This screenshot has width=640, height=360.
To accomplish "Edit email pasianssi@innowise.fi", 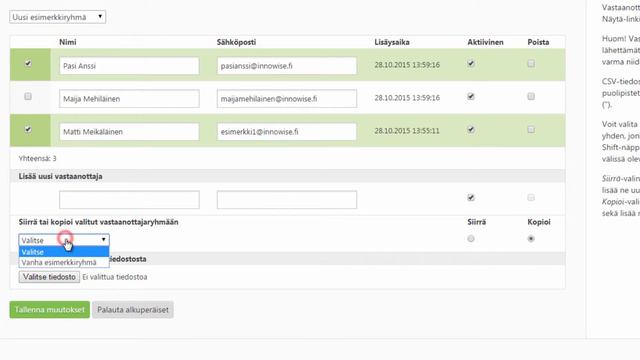I will (287, 66).
